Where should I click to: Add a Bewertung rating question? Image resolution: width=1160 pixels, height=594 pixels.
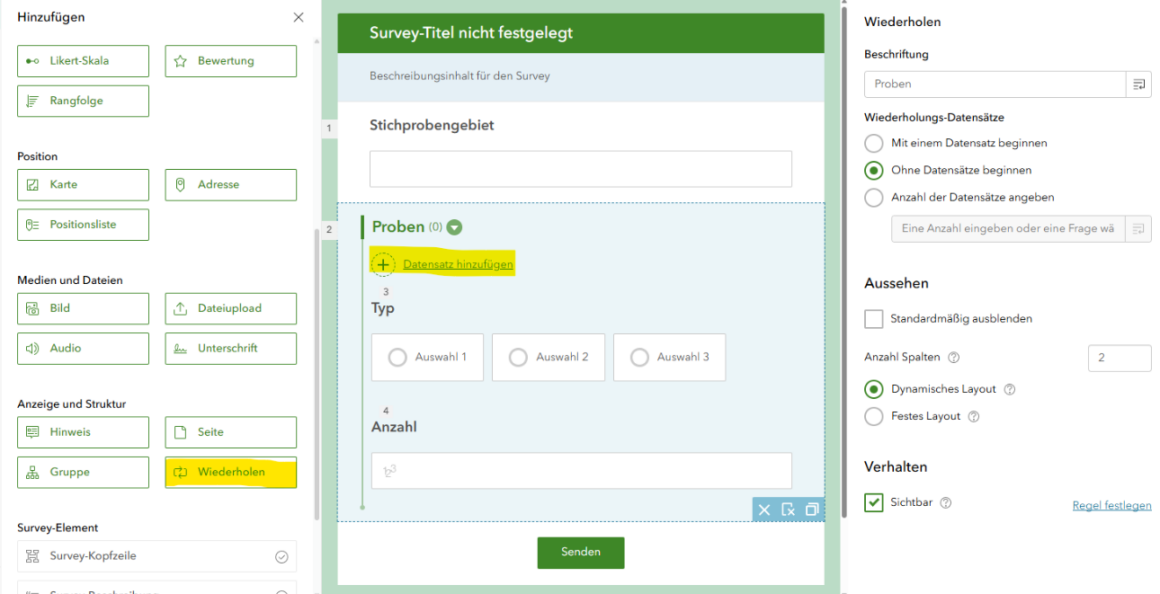(231, 61)
